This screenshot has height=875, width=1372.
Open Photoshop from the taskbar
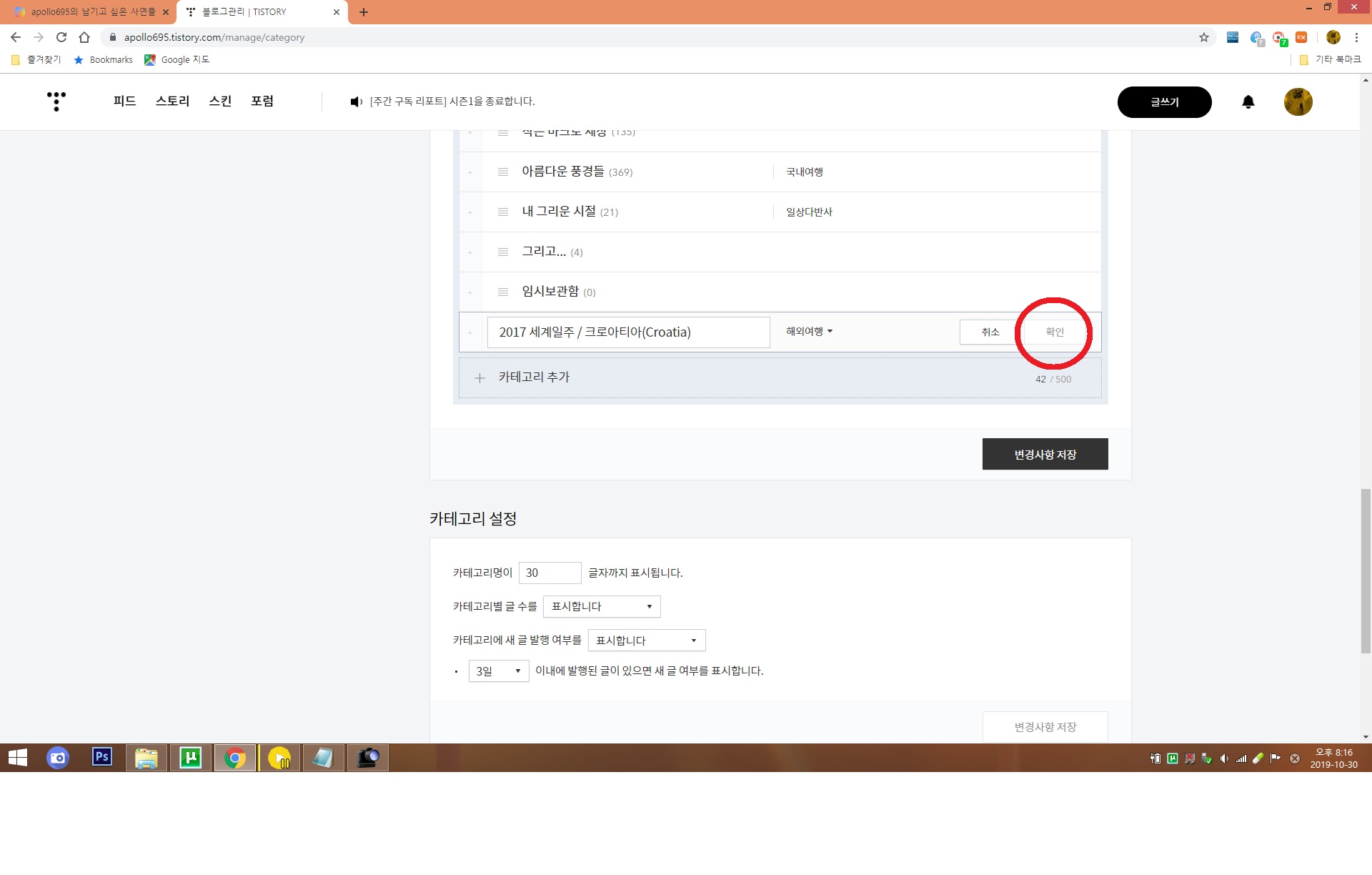point(102,757)
